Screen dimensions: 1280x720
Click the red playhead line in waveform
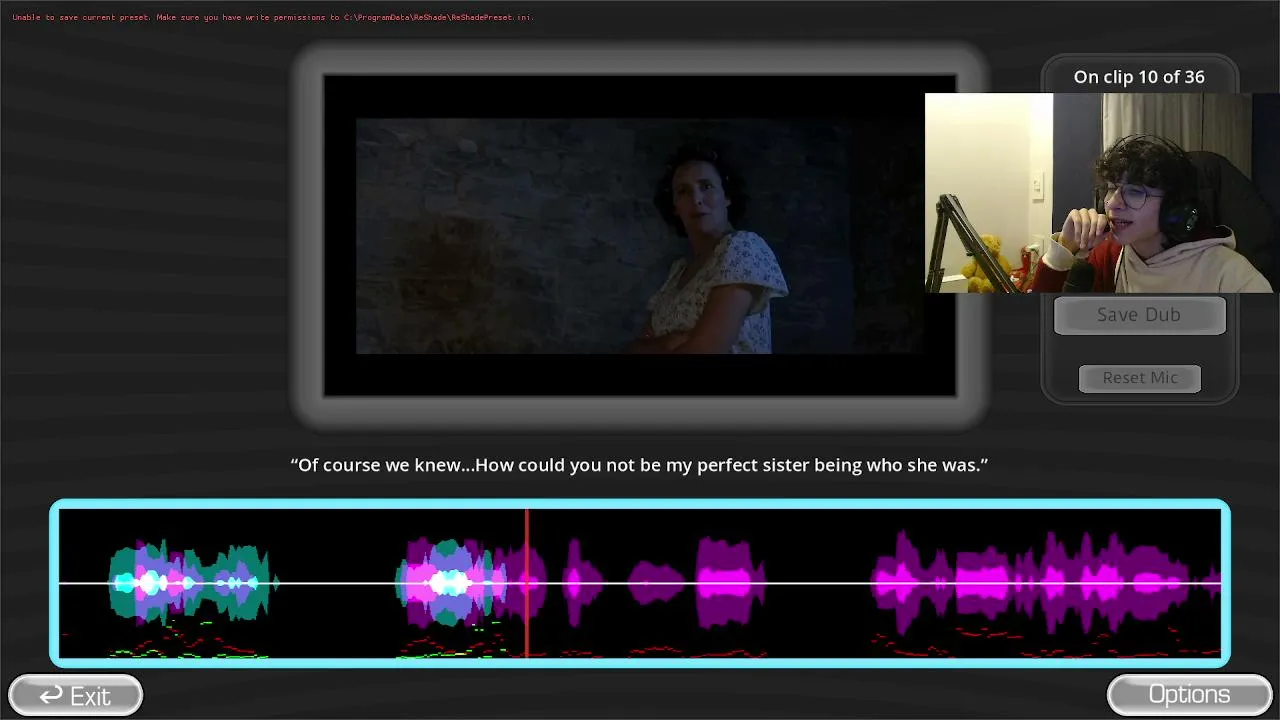click(527, 583)
